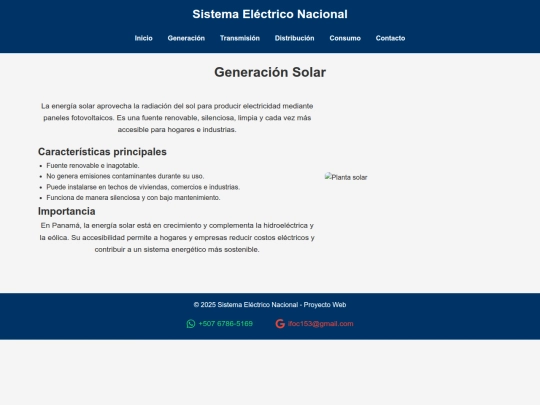Click the paragraph starting 'En Panamá, la energía solar'
Screen dimensions: 540x405
[177, 237]
